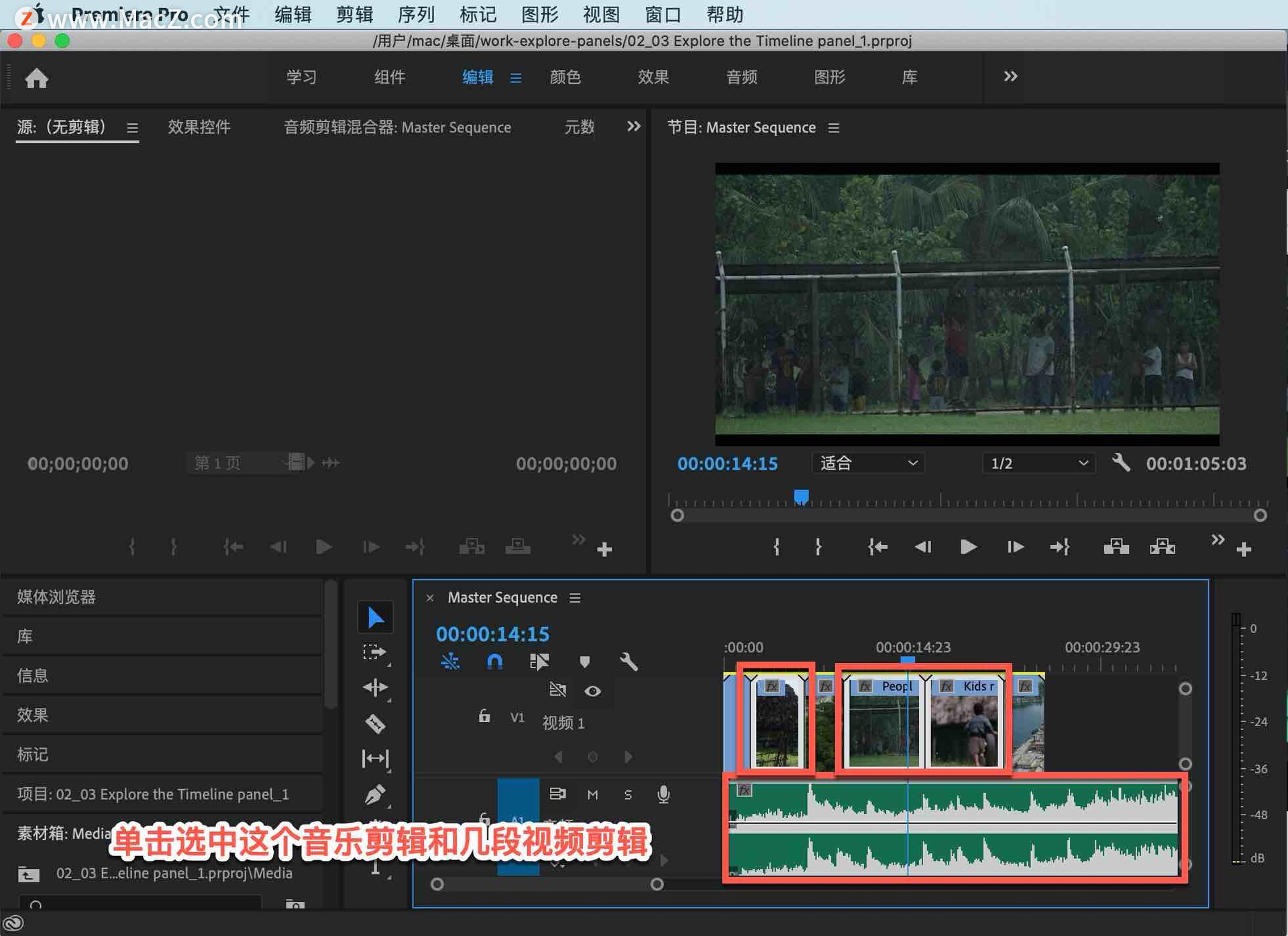Toggle V1 track output eye
This screenshot has height=936, width=1288.
(x=592, y=691)
